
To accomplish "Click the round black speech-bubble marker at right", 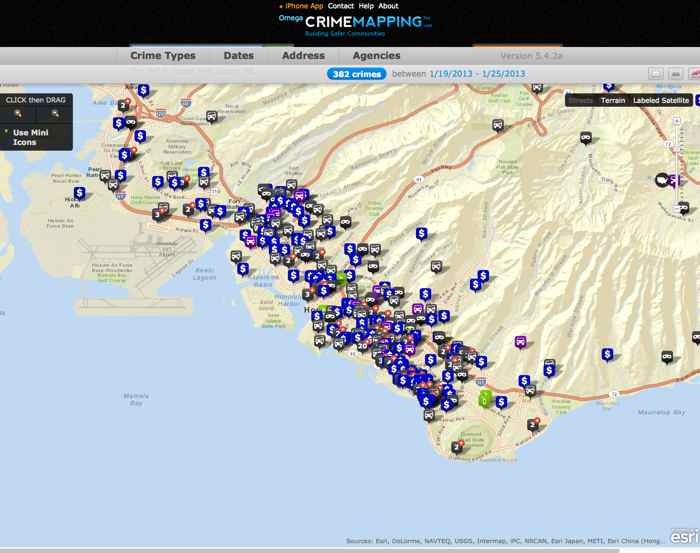I will point(662,180).
